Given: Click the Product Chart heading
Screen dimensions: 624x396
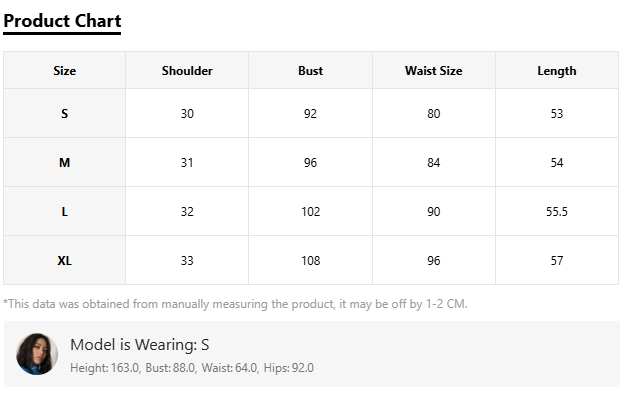Looking at the screenshot, I should click(62, 21).
